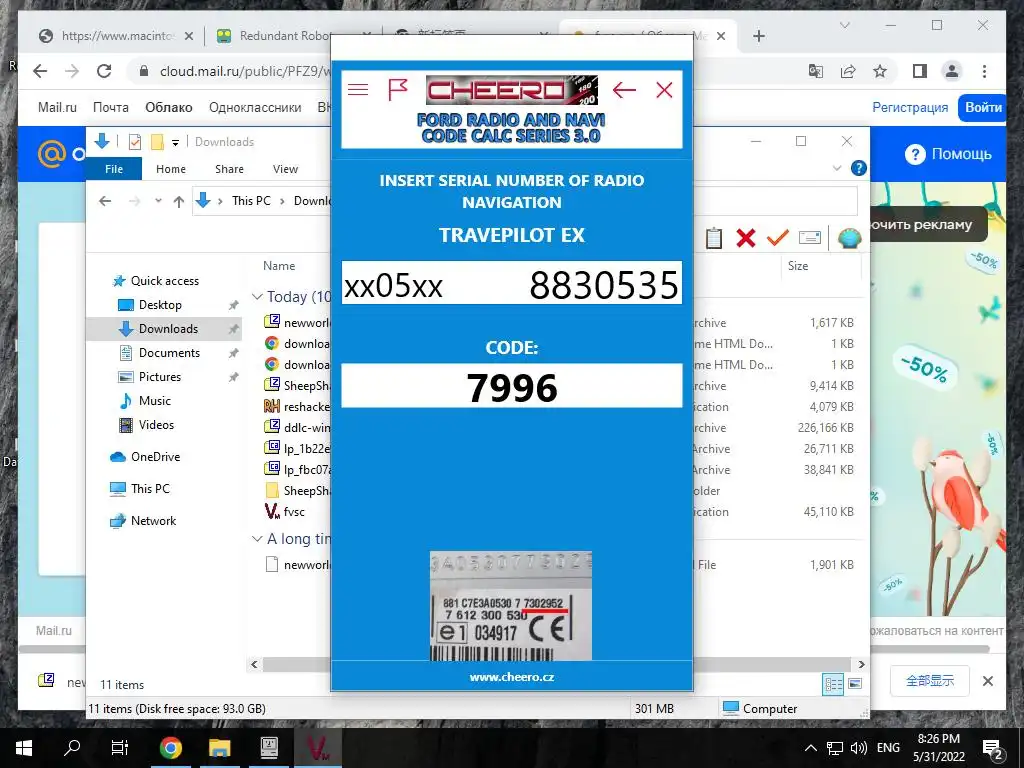Go back in Explorer navigation
1024x768 pixels.
point(104,201)
